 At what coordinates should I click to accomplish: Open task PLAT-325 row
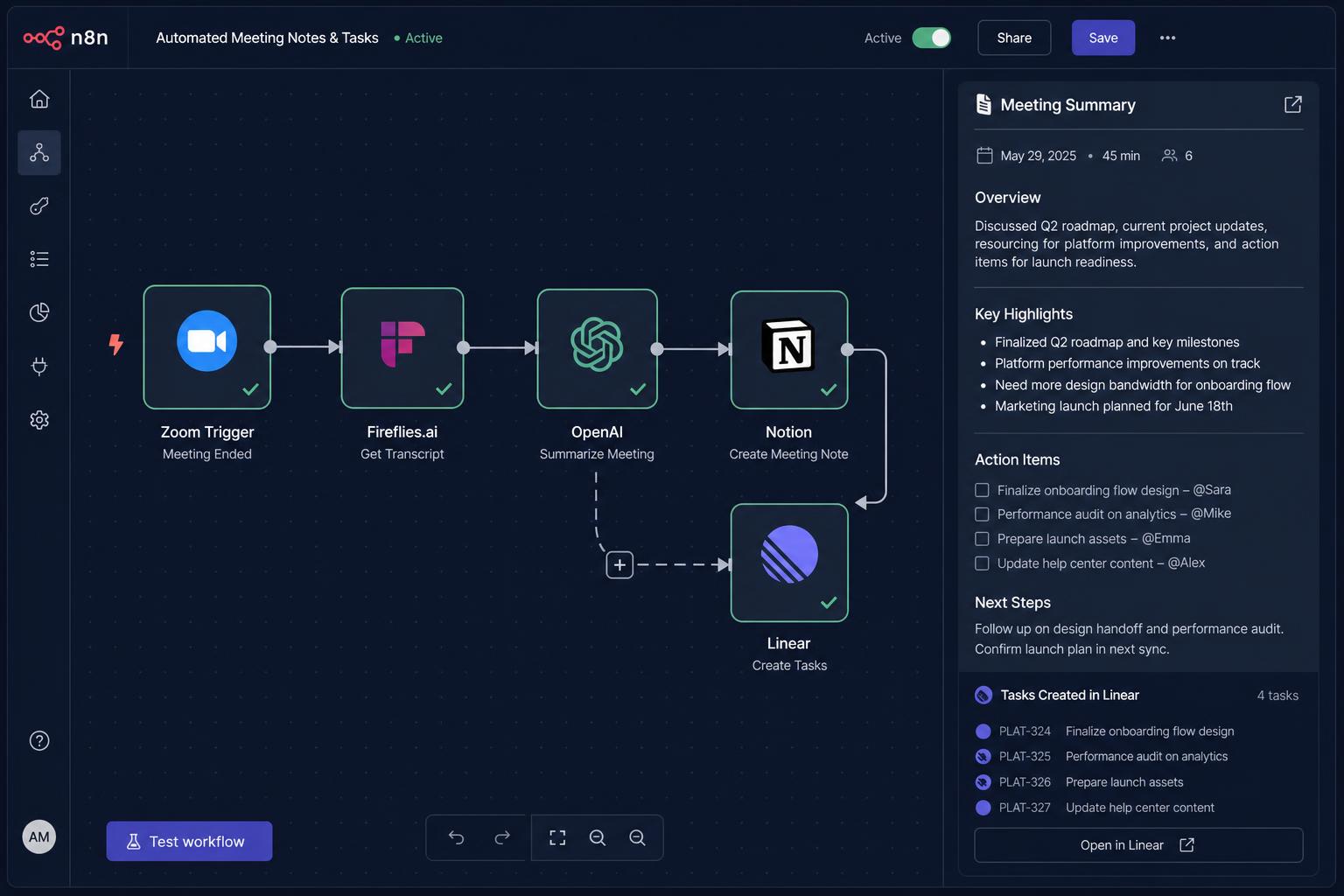coord(1138,757)
